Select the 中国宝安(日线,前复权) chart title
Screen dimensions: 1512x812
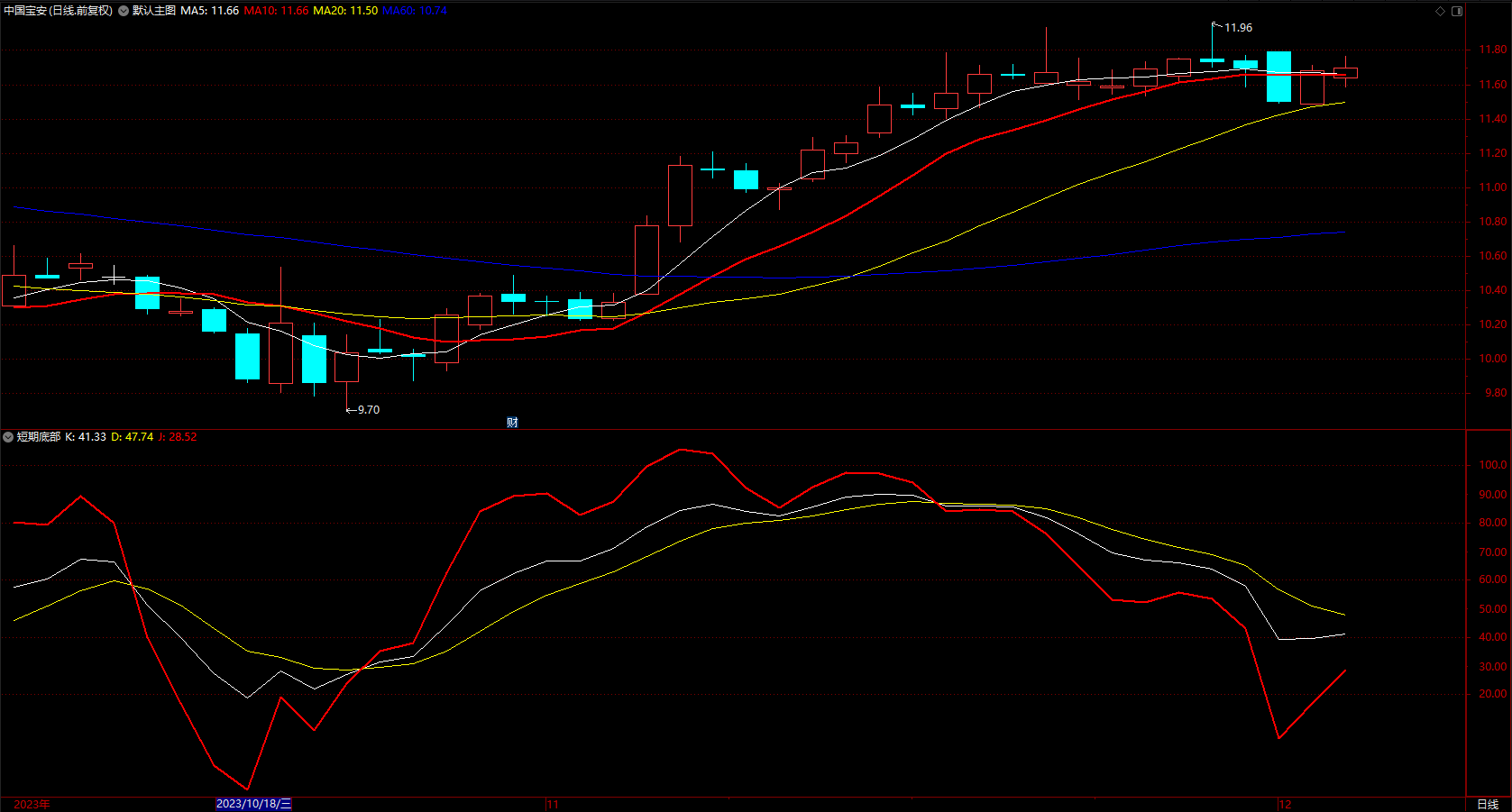(x=59, y=11)
